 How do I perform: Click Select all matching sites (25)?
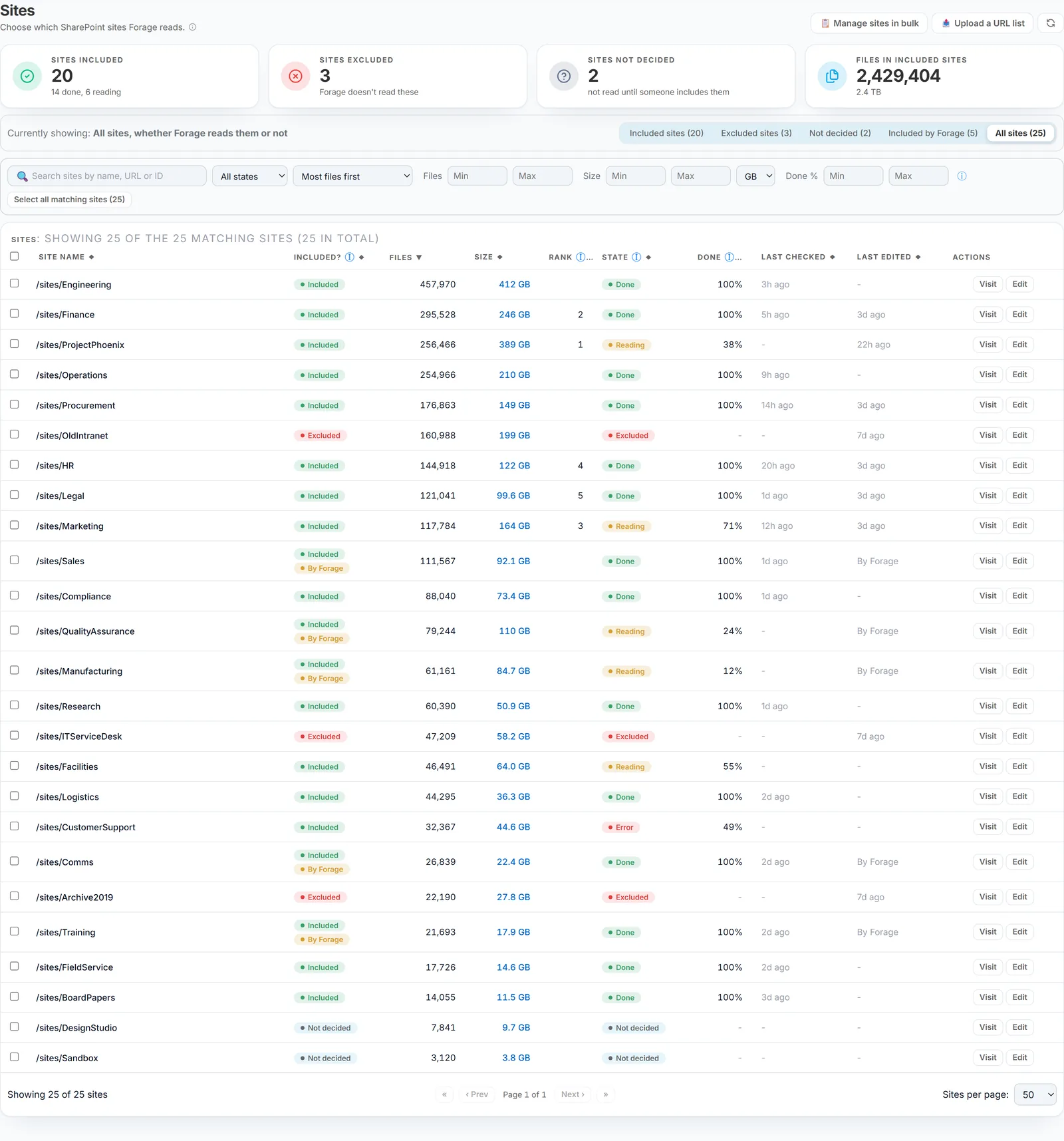(69, 200)
